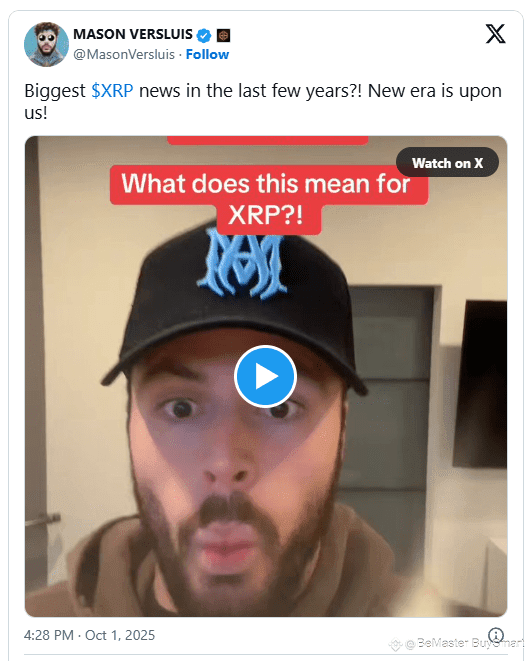Click the blue verified checkmark badge

pos(204,35)
